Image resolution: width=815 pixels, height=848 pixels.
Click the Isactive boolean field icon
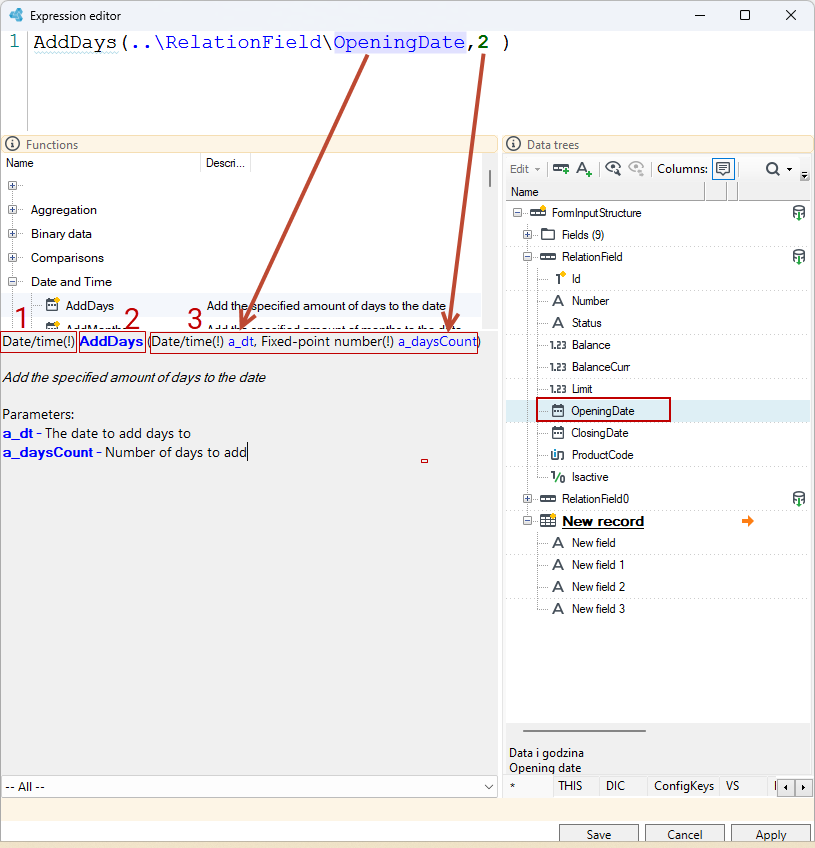click(x=558, y=477)
